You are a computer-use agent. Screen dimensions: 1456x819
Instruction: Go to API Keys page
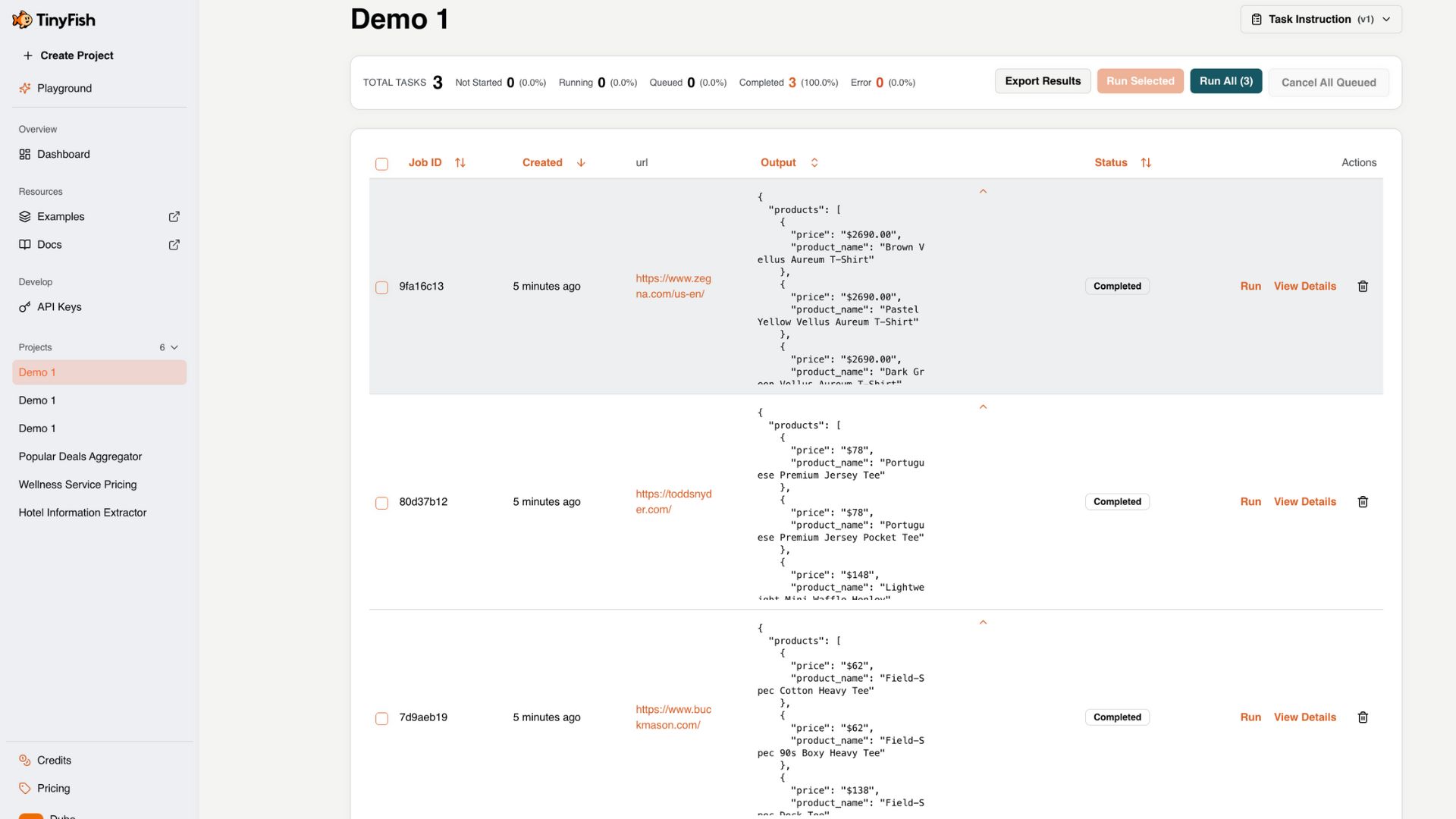tap(59, 307)
